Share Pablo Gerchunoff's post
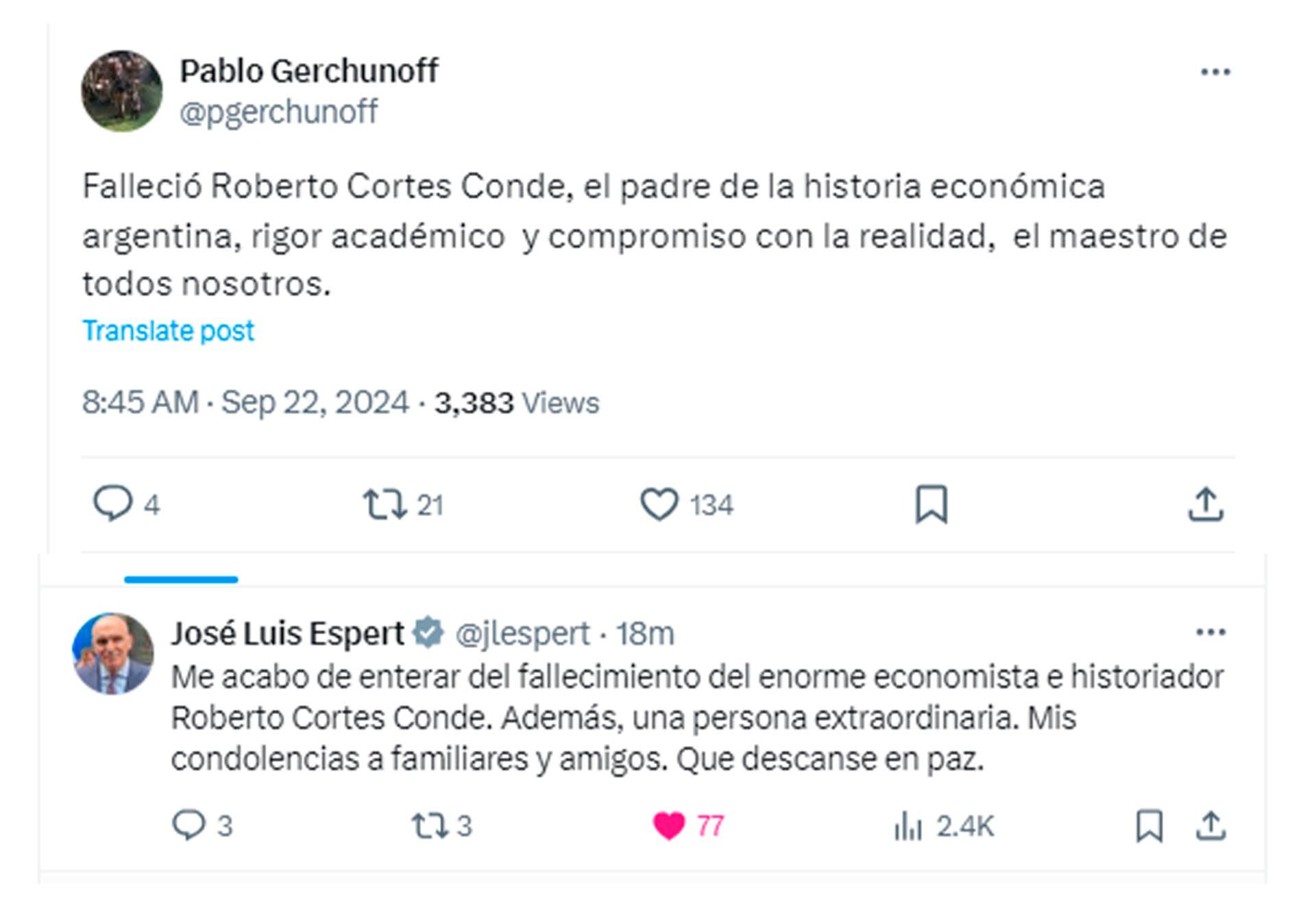The height and width of the screenshot is (903, 1316). coord(1205,504)
